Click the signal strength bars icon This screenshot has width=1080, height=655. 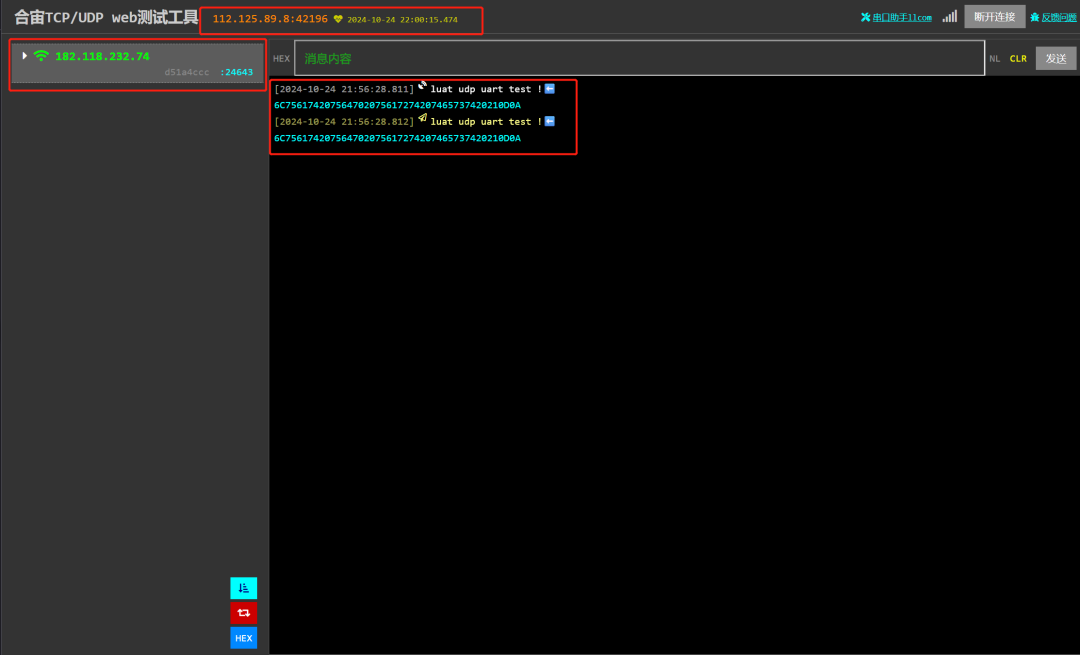tap(950, 17)
